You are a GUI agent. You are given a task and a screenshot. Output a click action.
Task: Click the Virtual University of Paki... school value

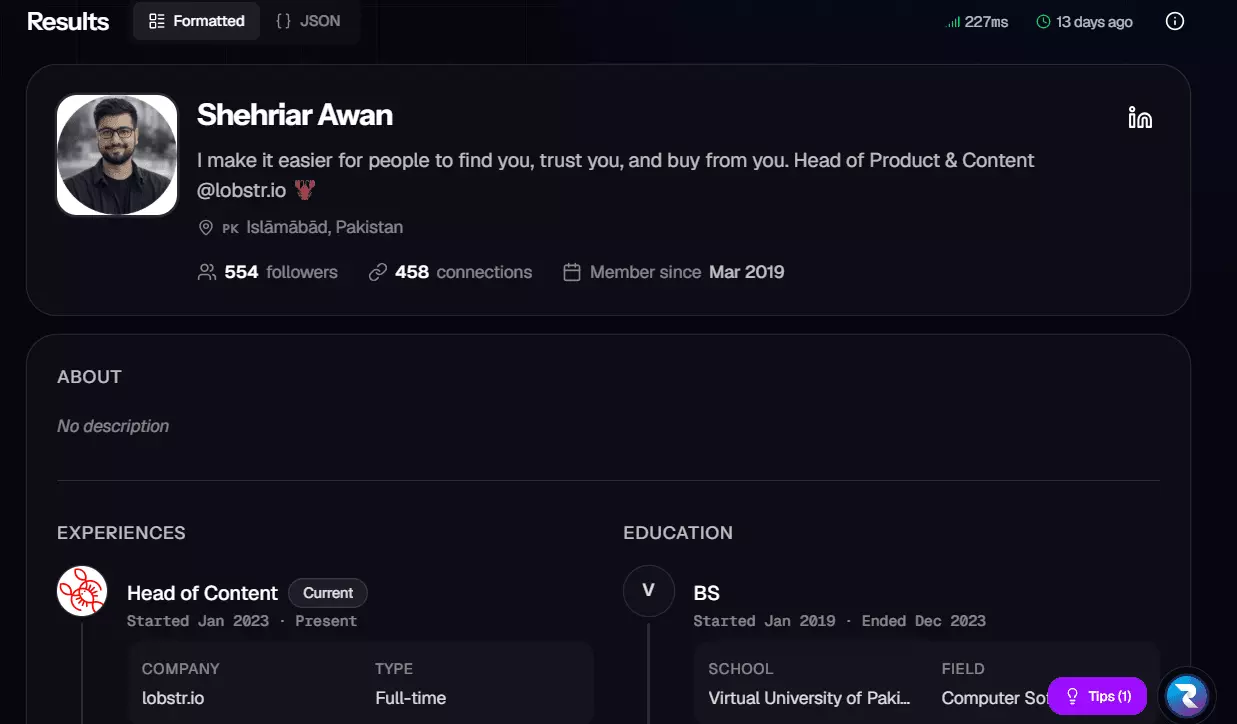click(810, 698)
